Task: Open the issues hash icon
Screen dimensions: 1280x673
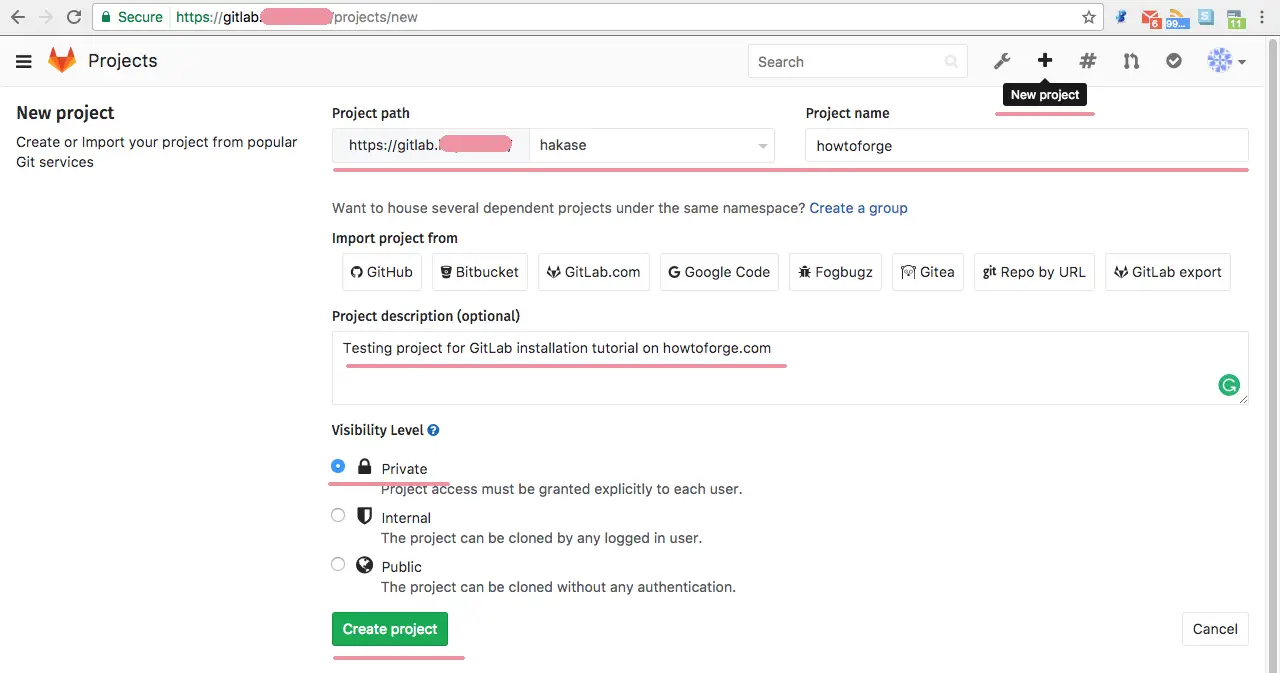Action: click(x=1088, y=61)
